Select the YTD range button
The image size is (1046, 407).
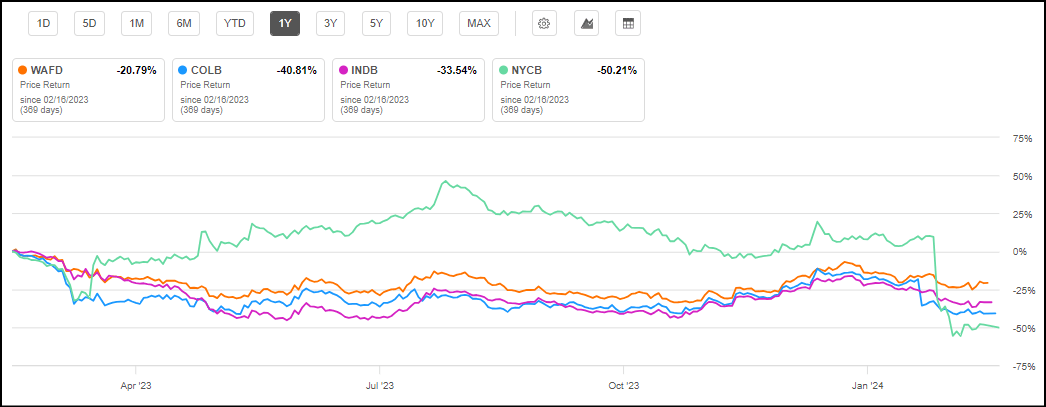[x=235, y=23]
